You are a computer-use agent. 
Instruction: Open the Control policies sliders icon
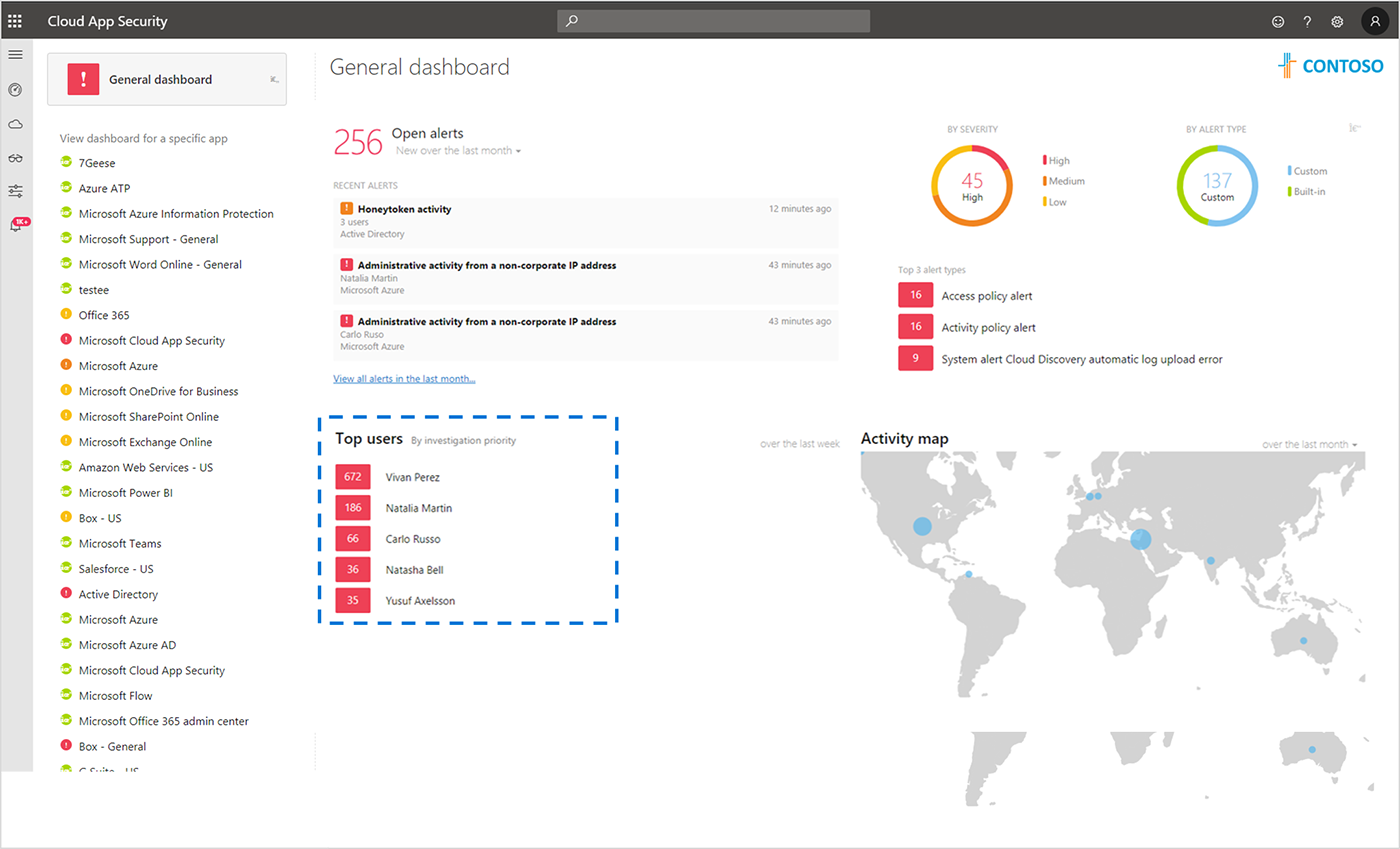pos(15,190)
